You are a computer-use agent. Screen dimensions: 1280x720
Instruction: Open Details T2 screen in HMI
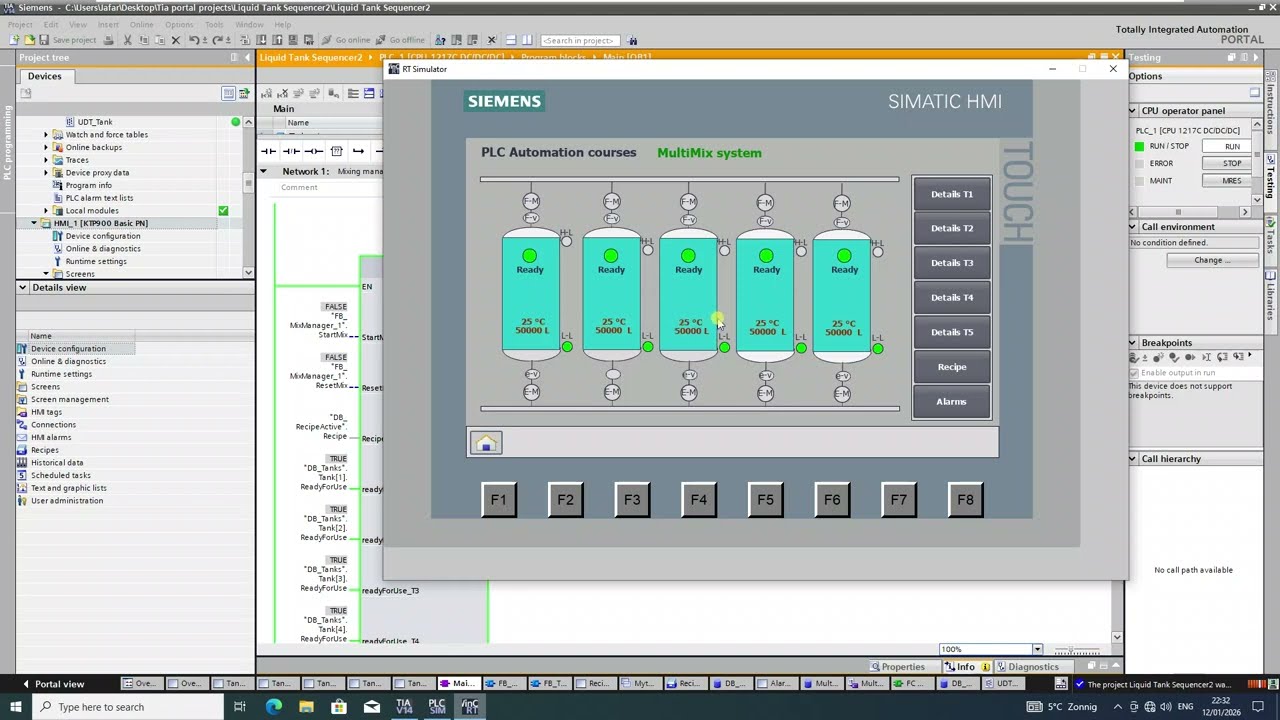coord(951,228)
